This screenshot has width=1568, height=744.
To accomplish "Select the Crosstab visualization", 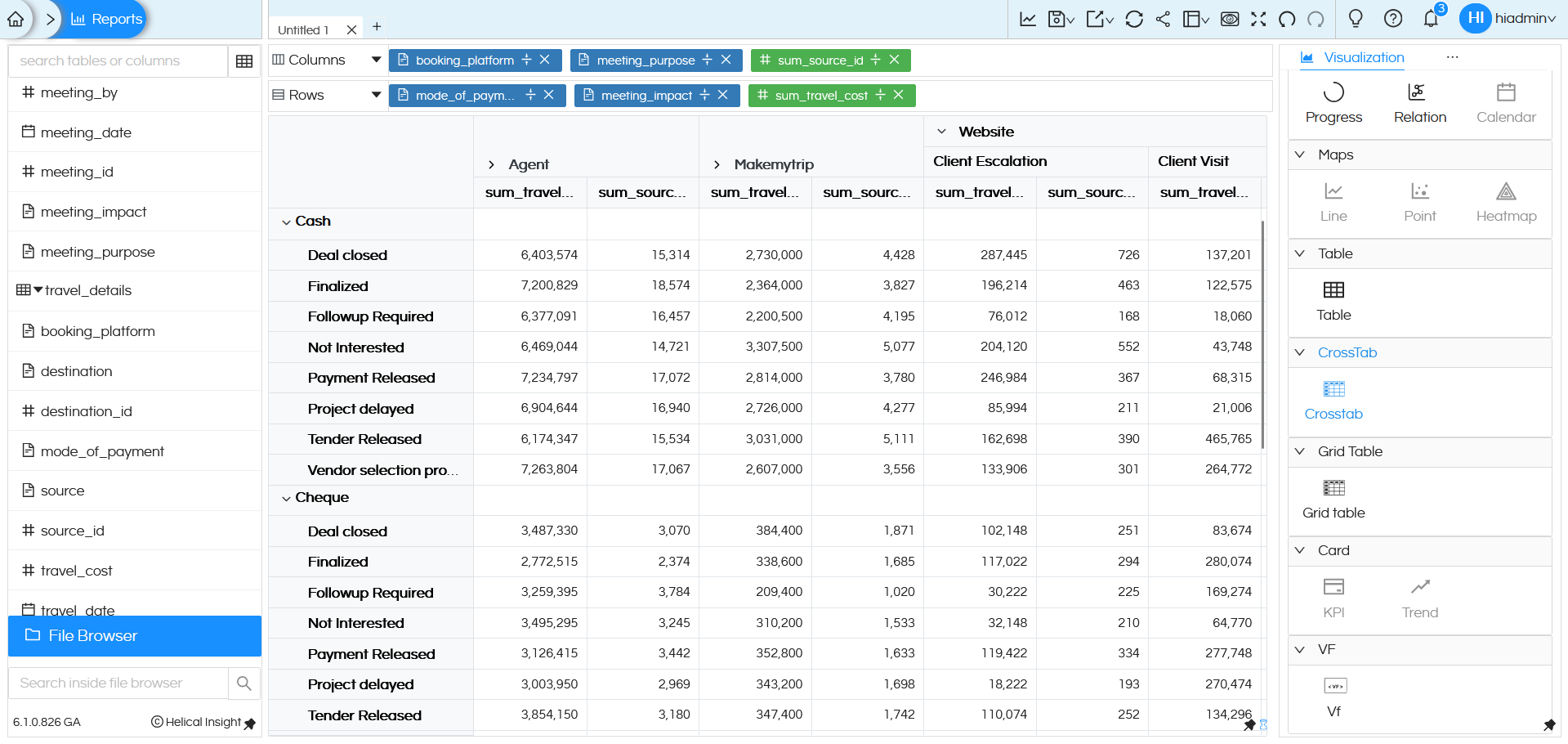I will click(x=1333, y=400).
